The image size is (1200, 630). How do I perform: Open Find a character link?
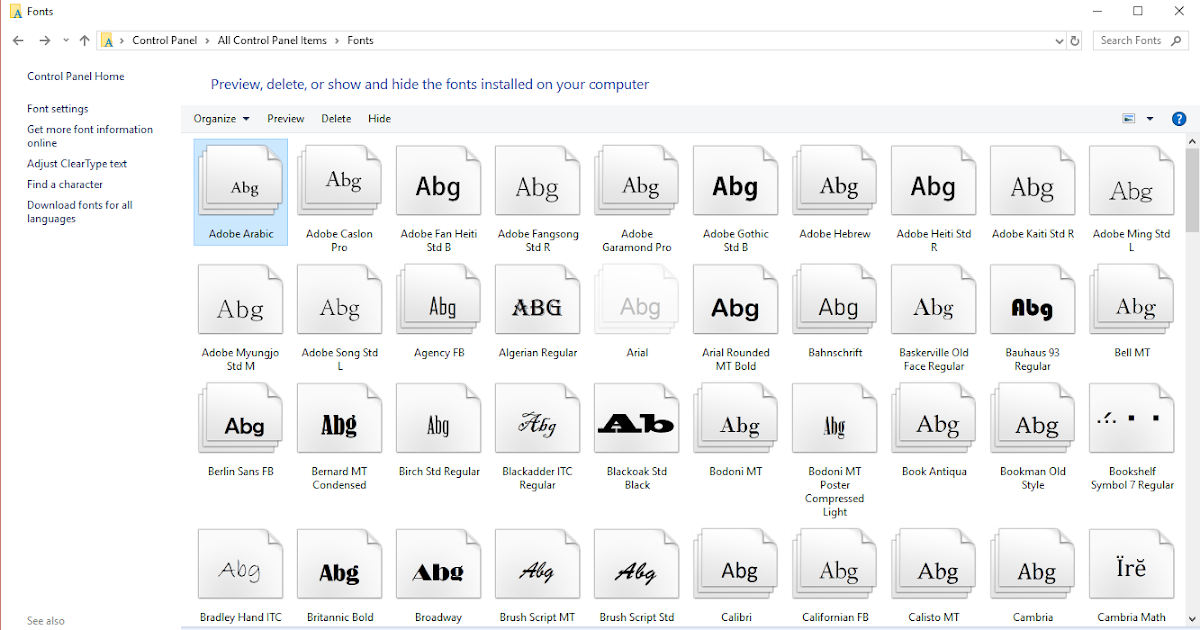(65, 185)
